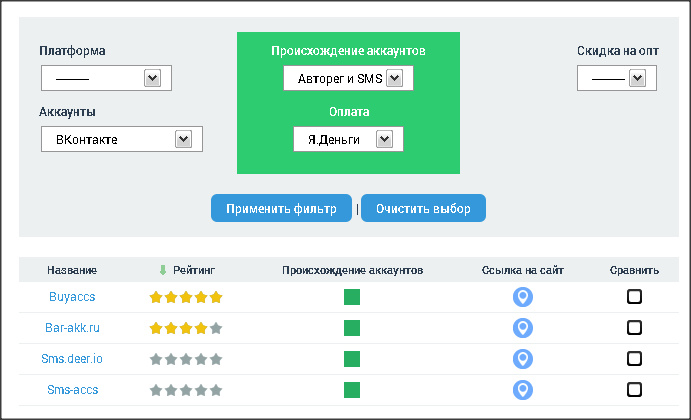Open the site link icon for Bar-akk.ru
Screen dimensions: 691x420
tap(523, 328)
